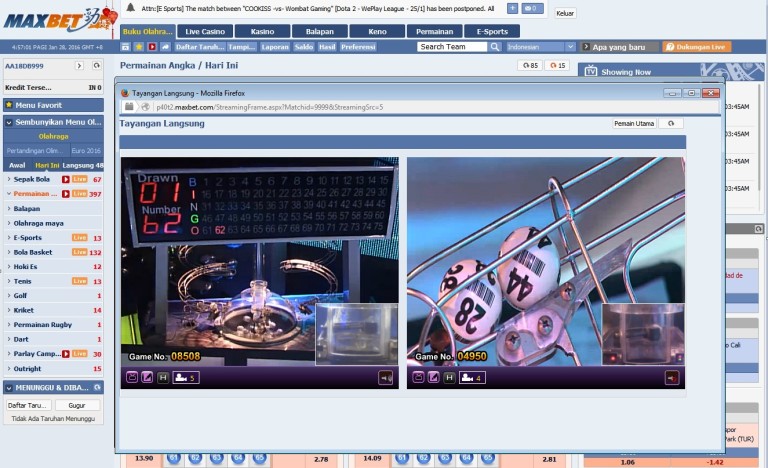
Task: Open the Indonesian language dropdown
Action: tap(541, 47)
